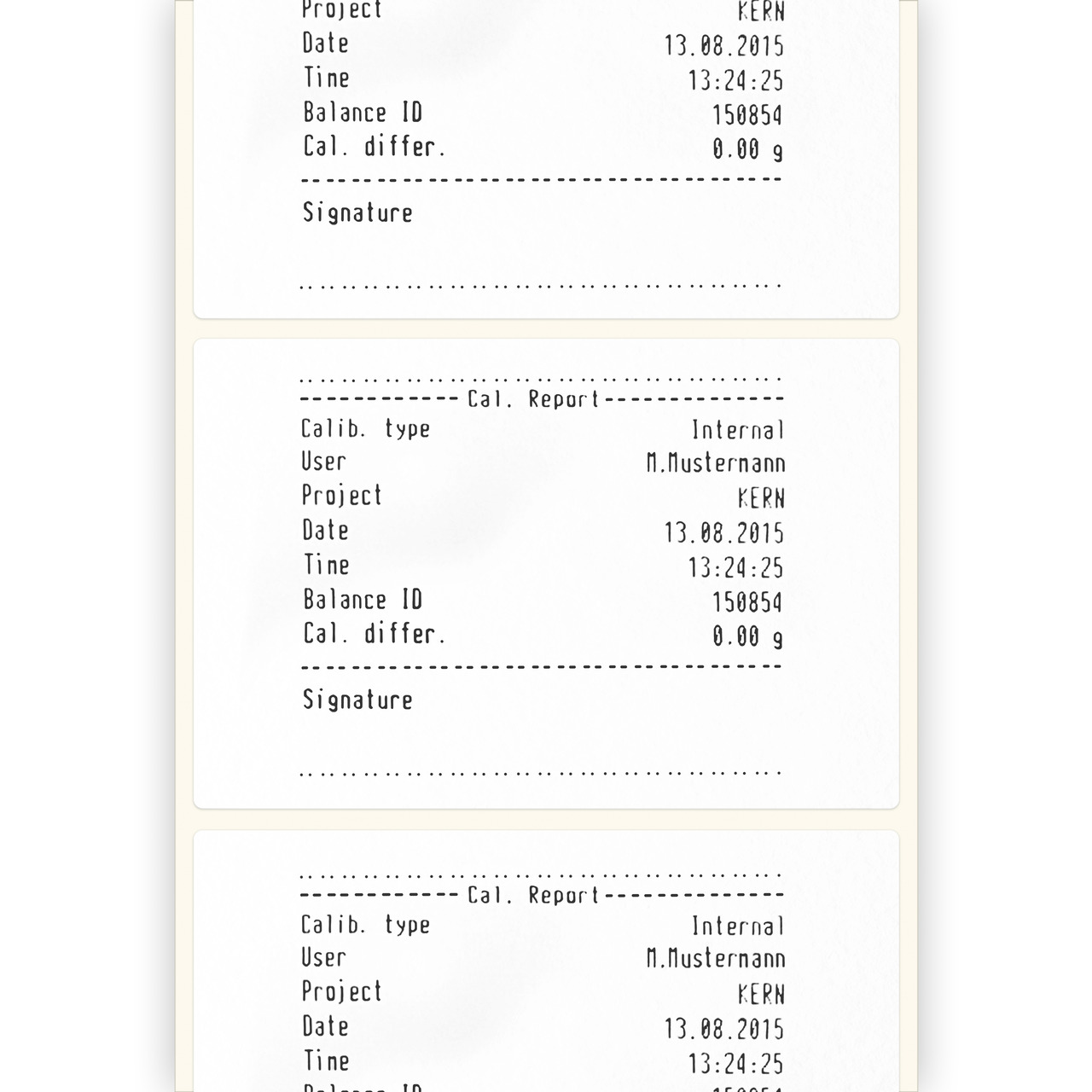The width and height of the screenshot is (1092, 1092).
Task: Click the Cal. Report heading on bottom label
Action: pyautogui.click(x=534, y=896)
